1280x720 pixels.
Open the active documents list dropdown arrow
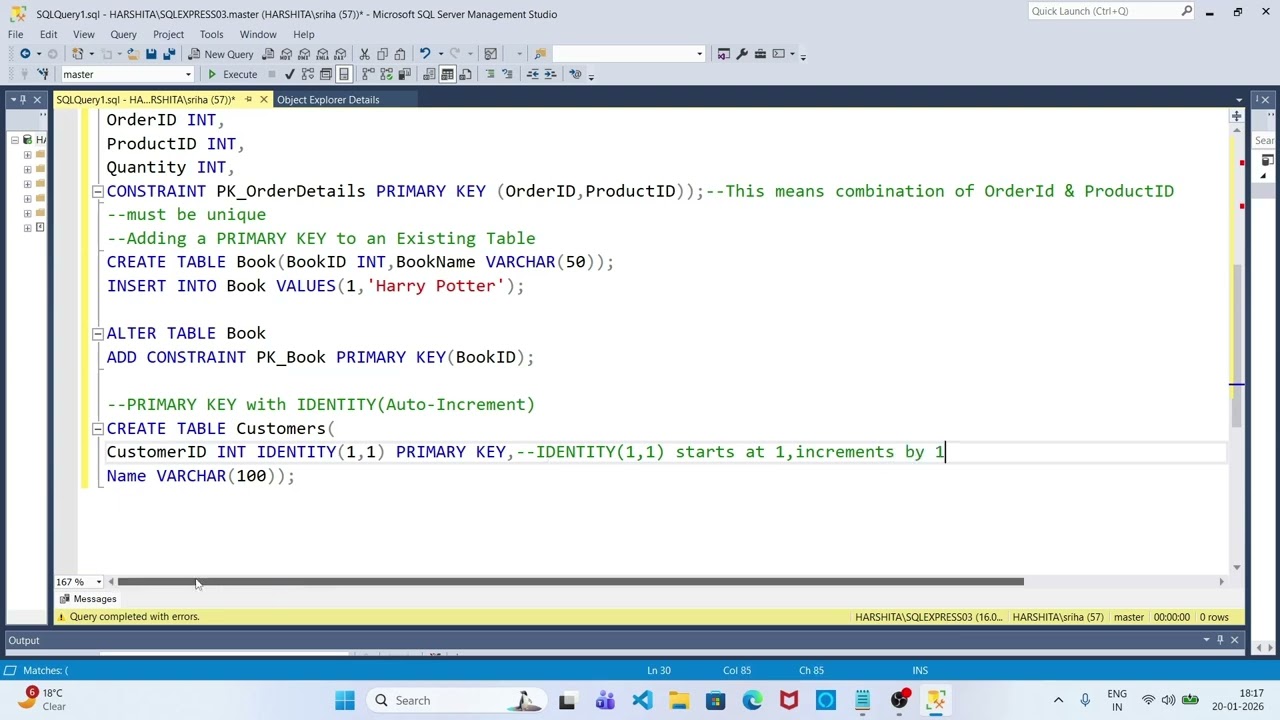tap(1239, 100)
